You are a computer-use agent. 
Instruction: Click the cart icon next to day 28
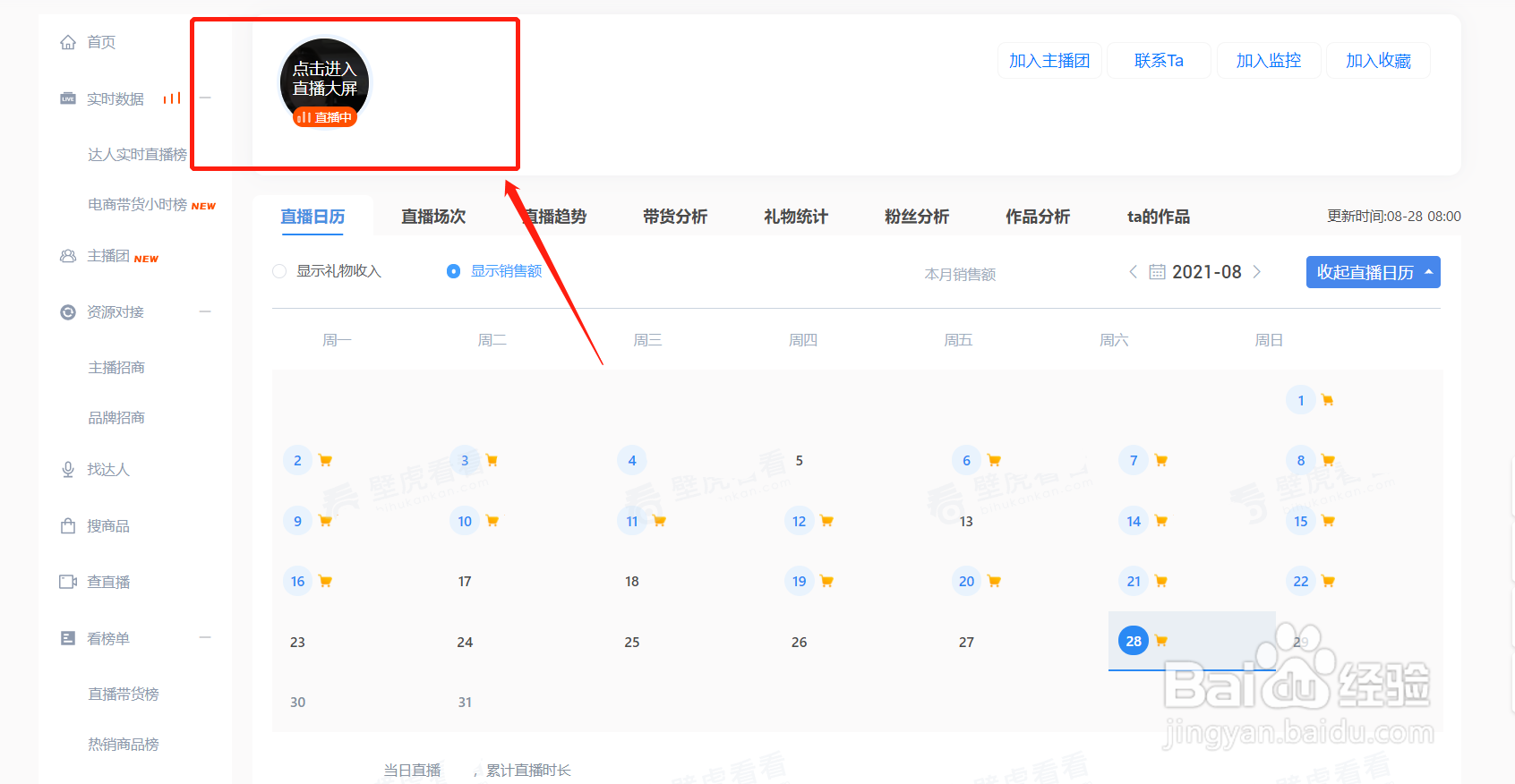(x=1161, y=641)
